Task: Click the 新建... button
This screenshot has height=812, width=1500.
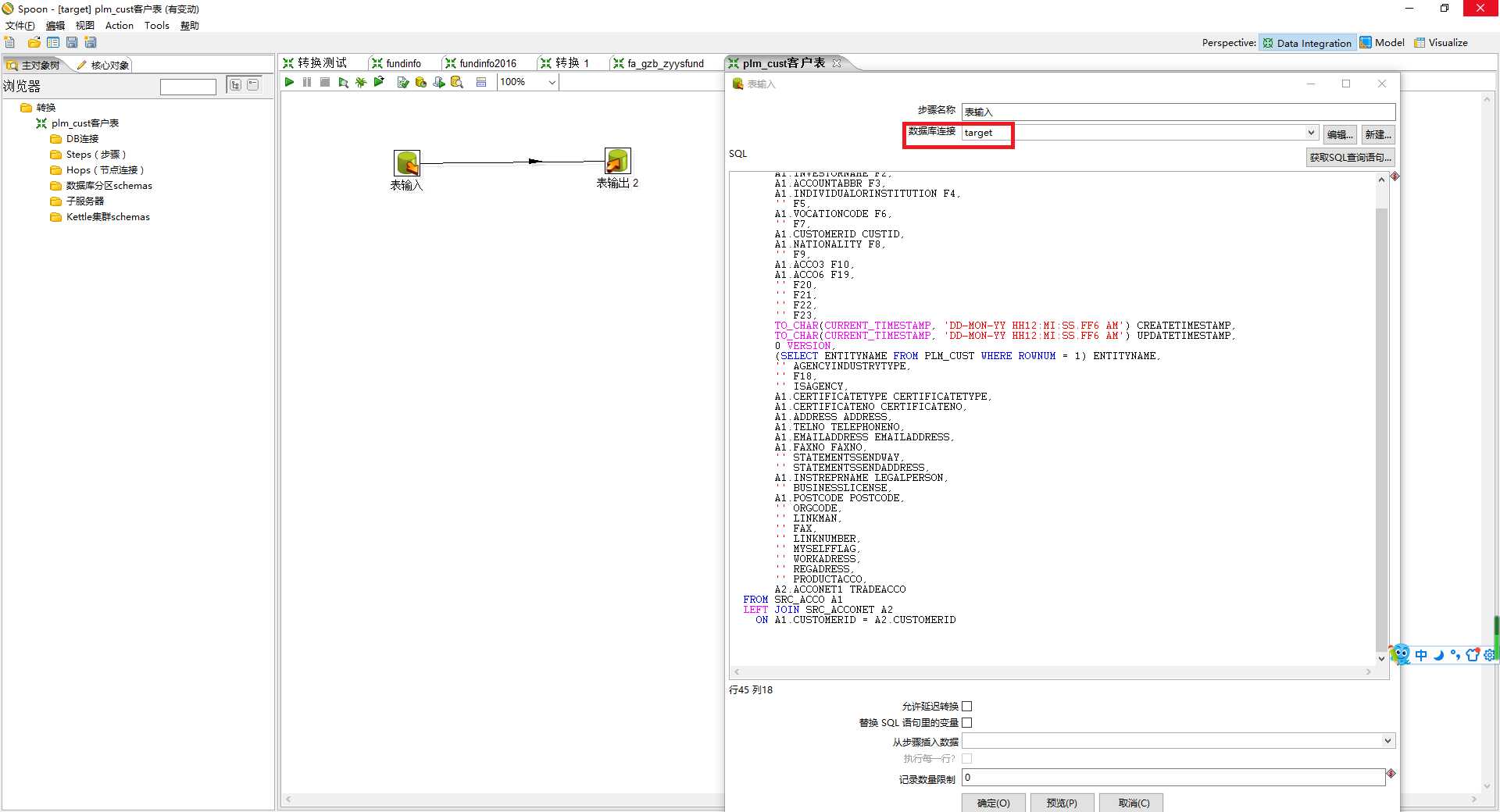Action: tap(1378, 134)
